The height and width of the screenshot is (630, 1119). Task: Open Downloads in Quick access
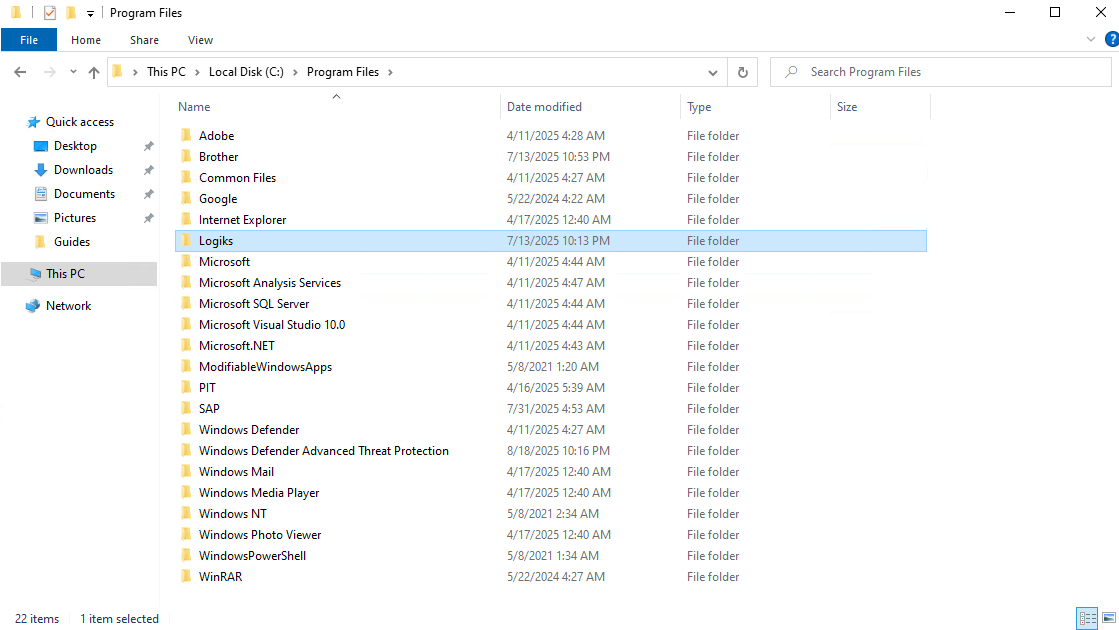coord(83,170)
